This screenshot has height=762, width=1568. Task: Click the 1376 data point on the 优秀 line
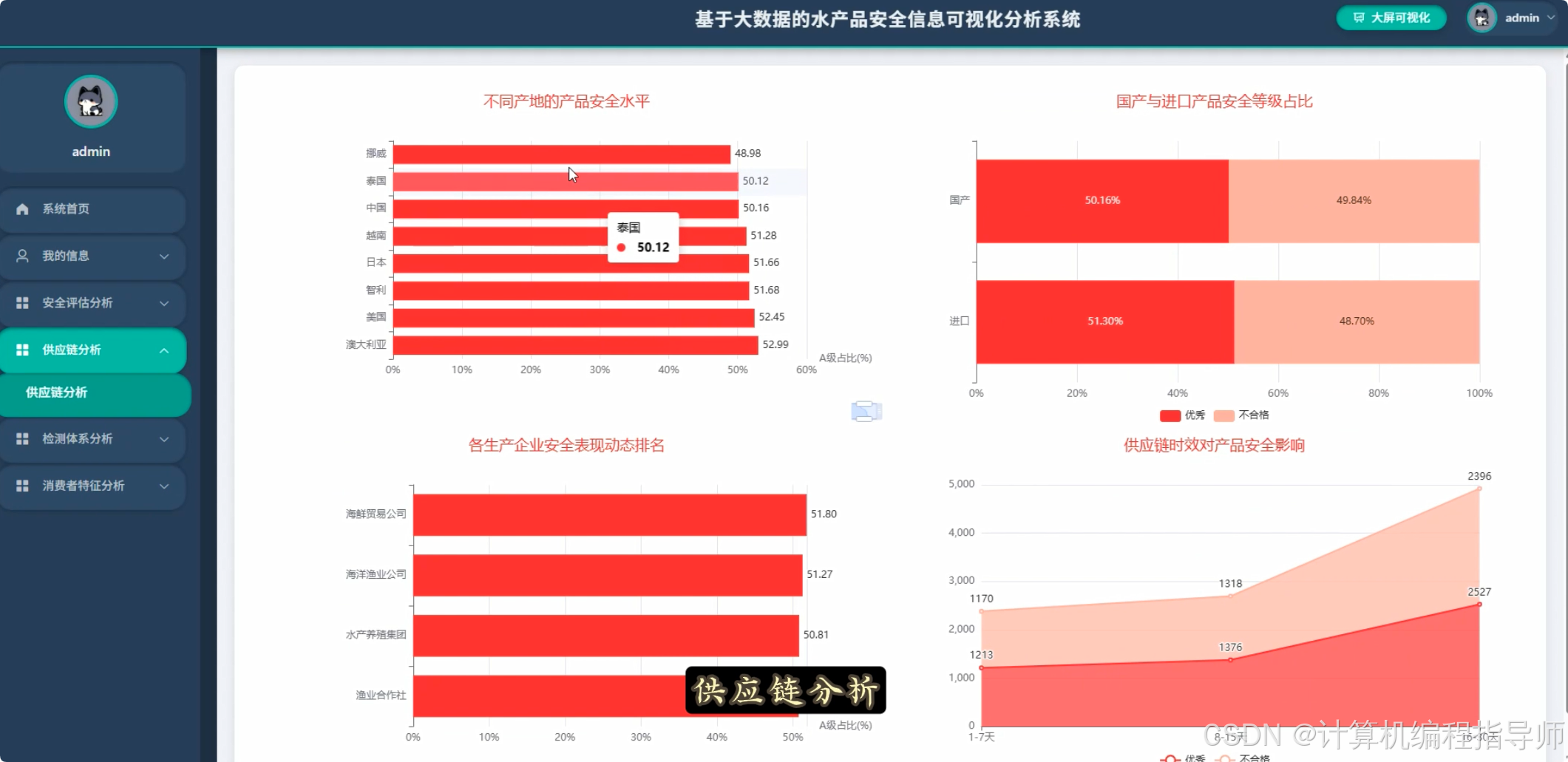1230,660
